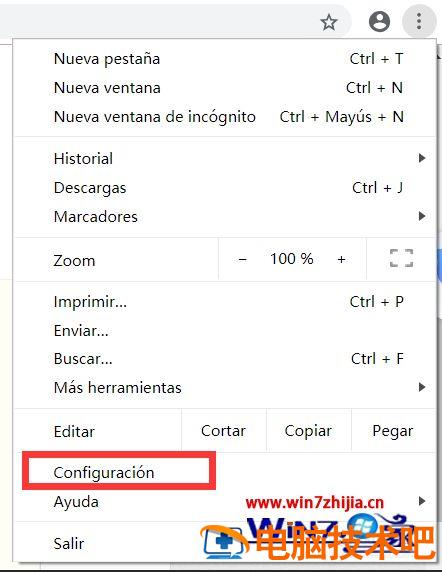Expand the Historial submenu arrow
Viewport: 442px width, 572px height.
click(422, 158)
